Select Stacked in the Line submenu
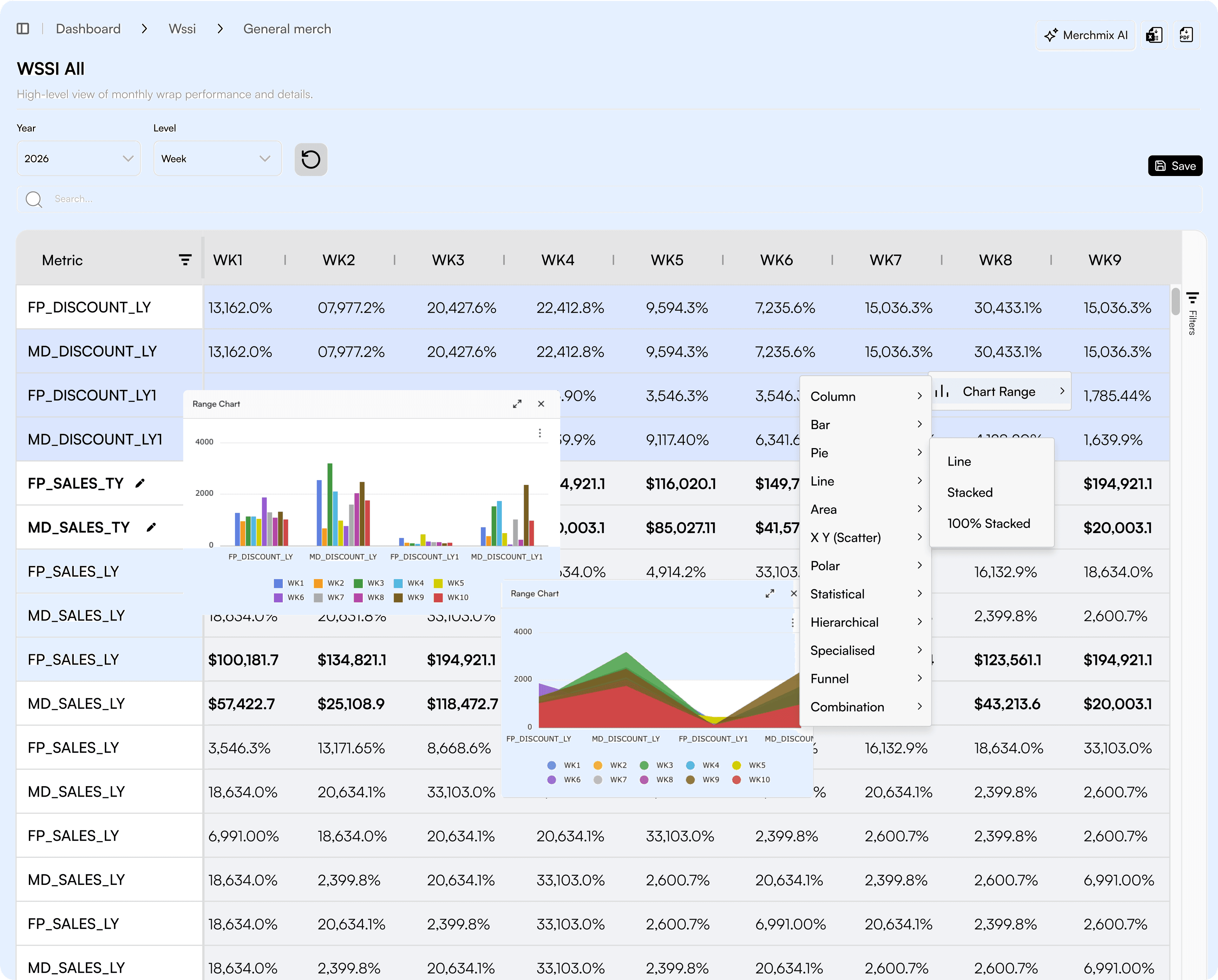Viewport: 1218px width, 980px height. (969, 493)
